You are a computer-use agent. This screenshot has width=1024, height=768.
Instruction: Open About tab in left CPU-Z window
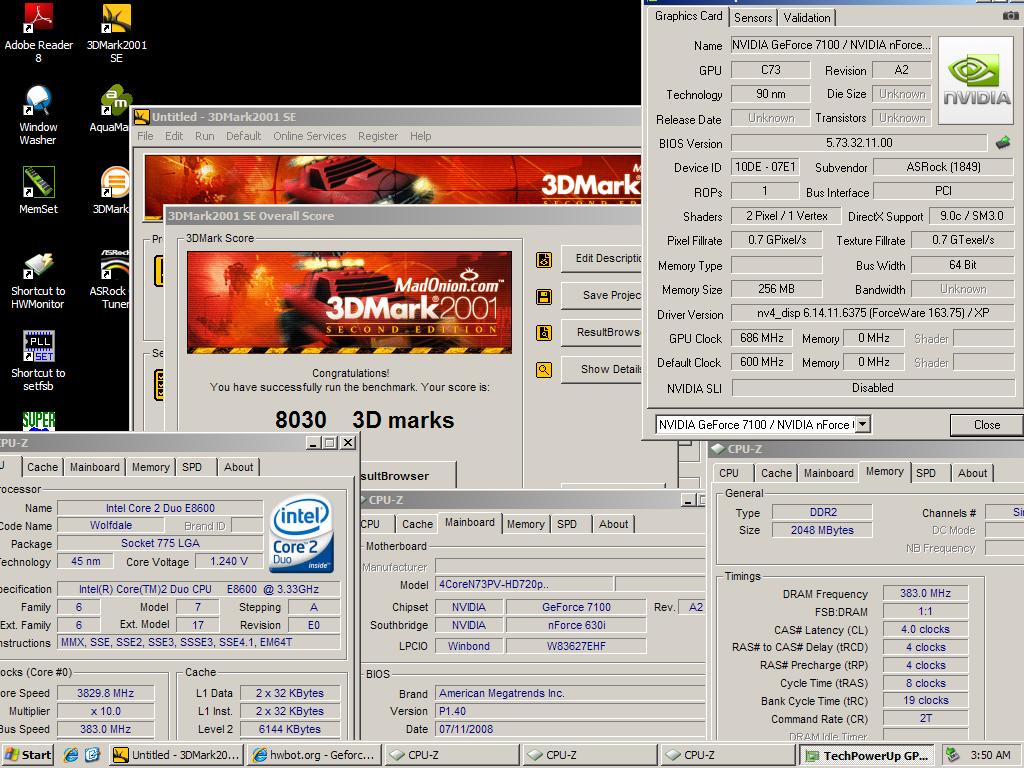pyautogui.click(x=238, y=467)
